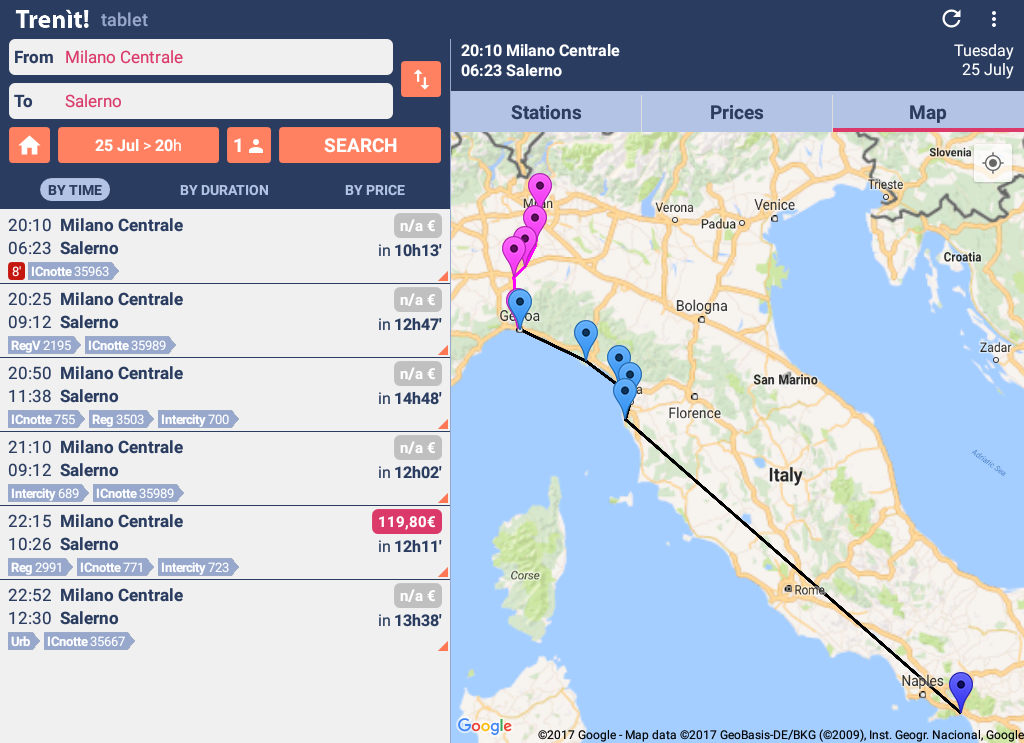
Task: Tap the topmost magenta pin at Milan
Action: [x=540, y=190]
